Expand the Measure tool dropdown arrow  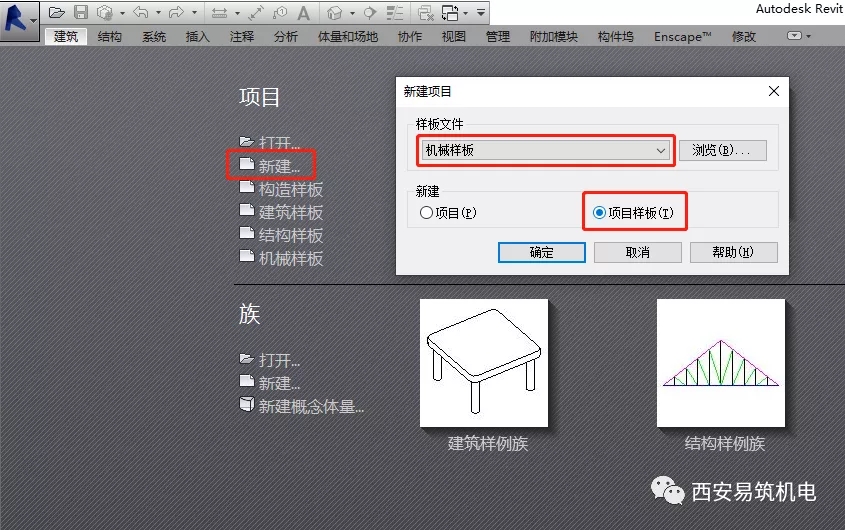coord(237,13)
